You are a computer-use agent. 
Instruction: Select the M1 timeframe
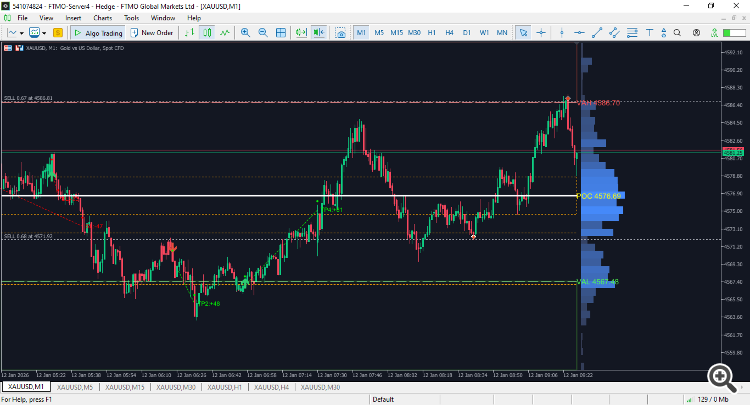coord(361,33)
